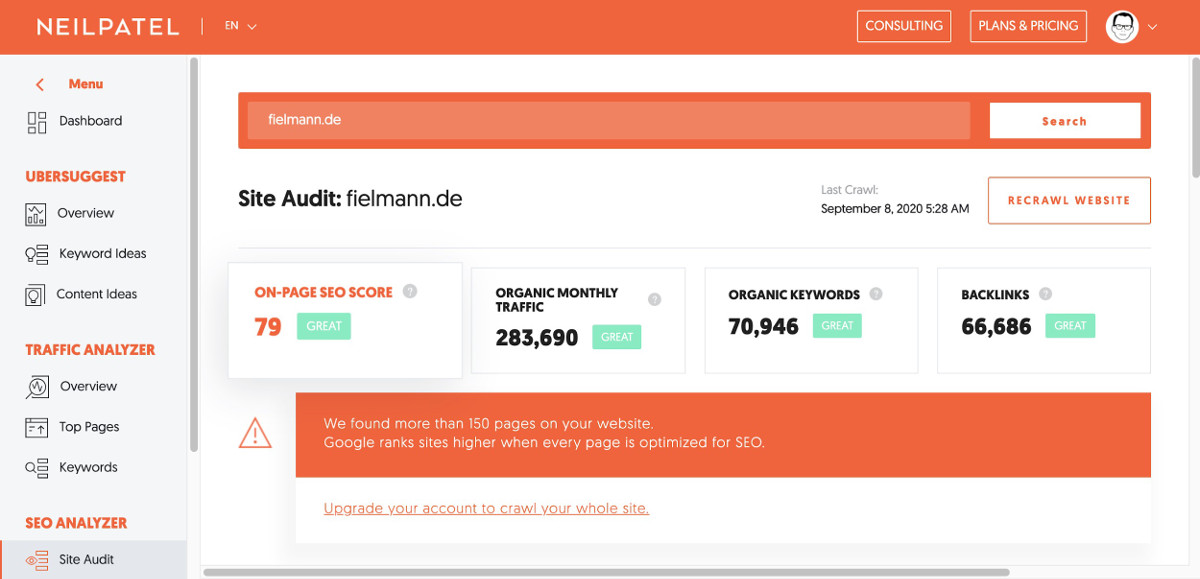Image resolution: width=1200 pixels, height=579 pixels.
Task: Click the Consulting button
Action: (x=904, y=26)
